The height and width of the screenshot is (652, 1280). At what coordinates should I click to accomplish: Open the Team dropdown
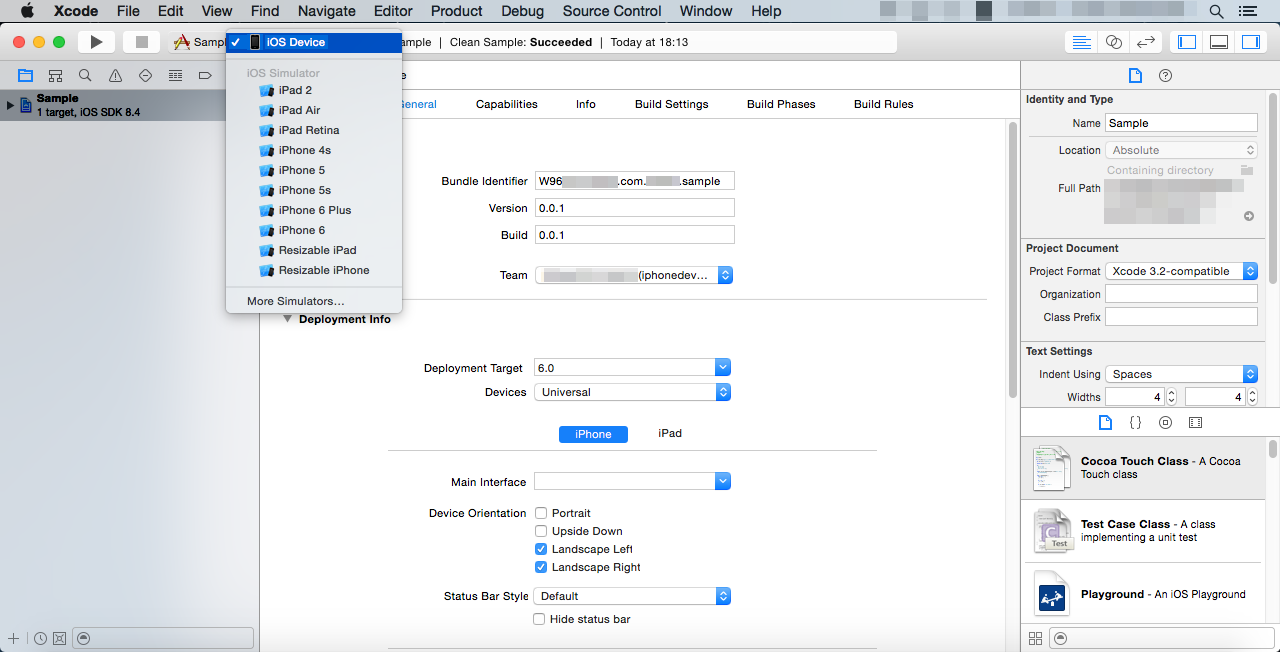tap(634, 275)
